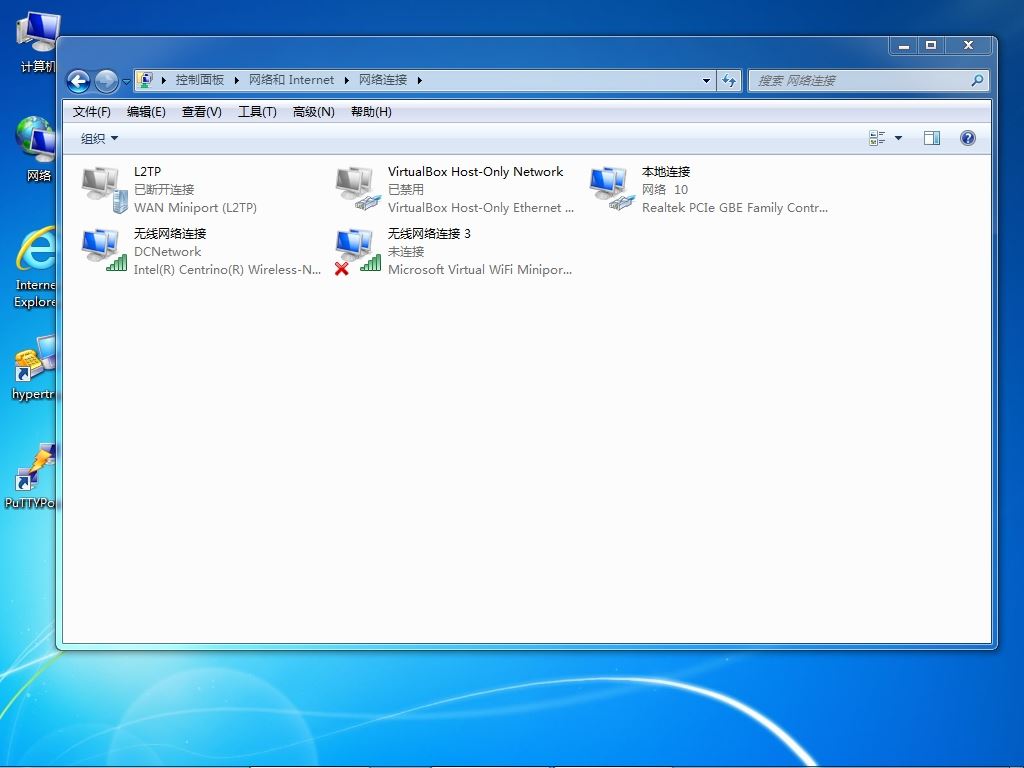Open the hypertrm desktop shortcut
Image resolution: width=1024 pixels, height=768 pixels.
pyautogui.click(x=34, y=368)
